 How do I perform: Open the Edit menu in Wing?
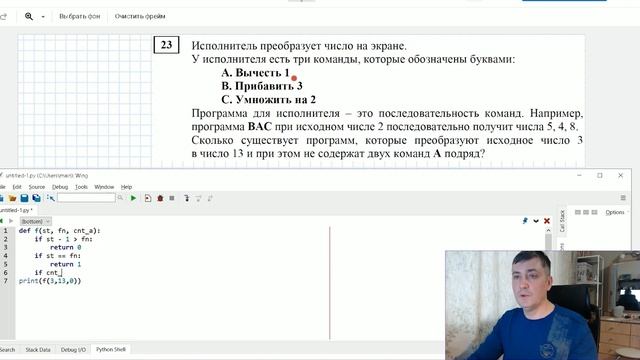pyautogui.click(x=17, y=187)
